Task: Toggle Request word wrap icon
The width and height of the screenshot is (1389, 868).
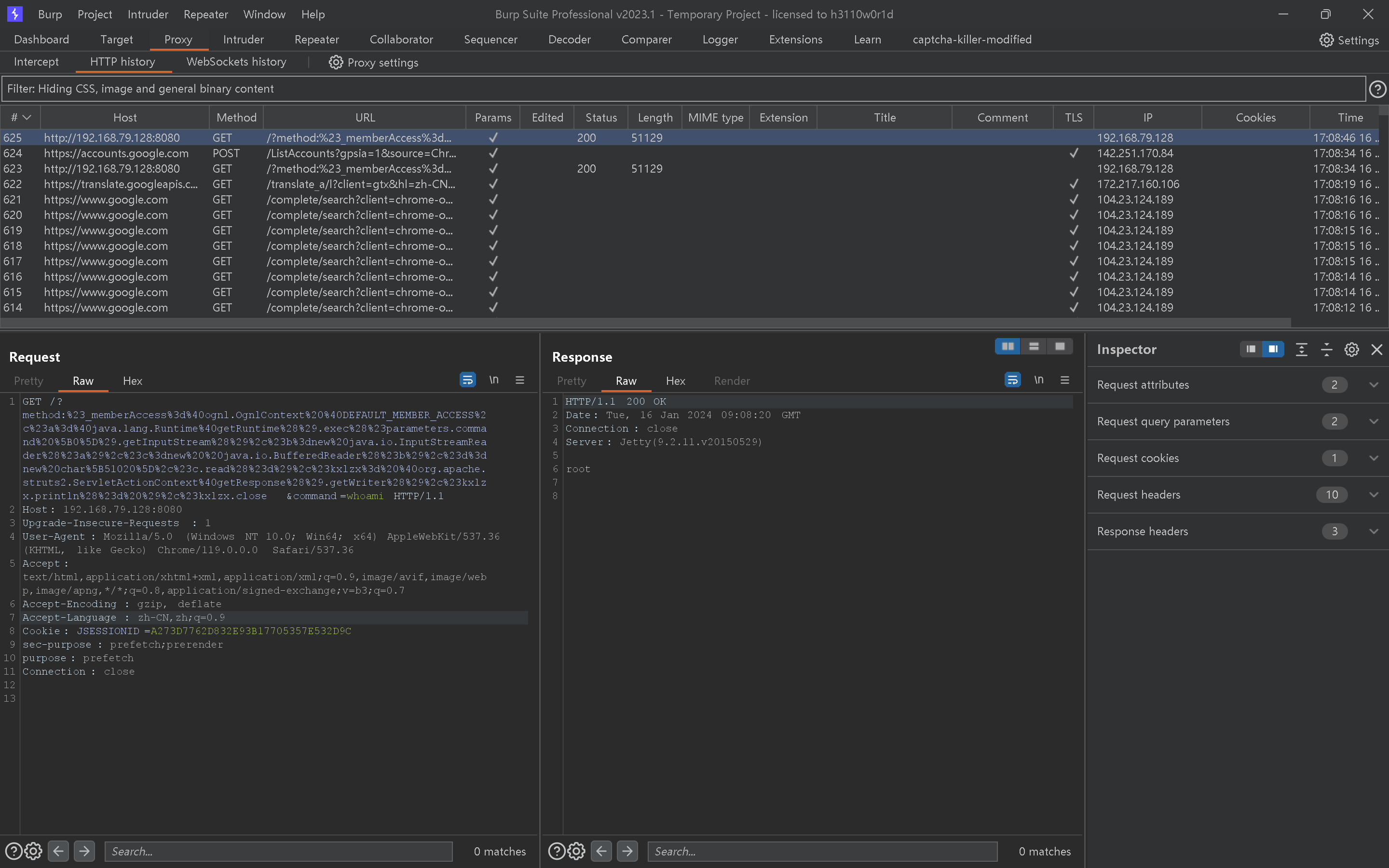Action: pyautogui.click(x=468, y=380)
